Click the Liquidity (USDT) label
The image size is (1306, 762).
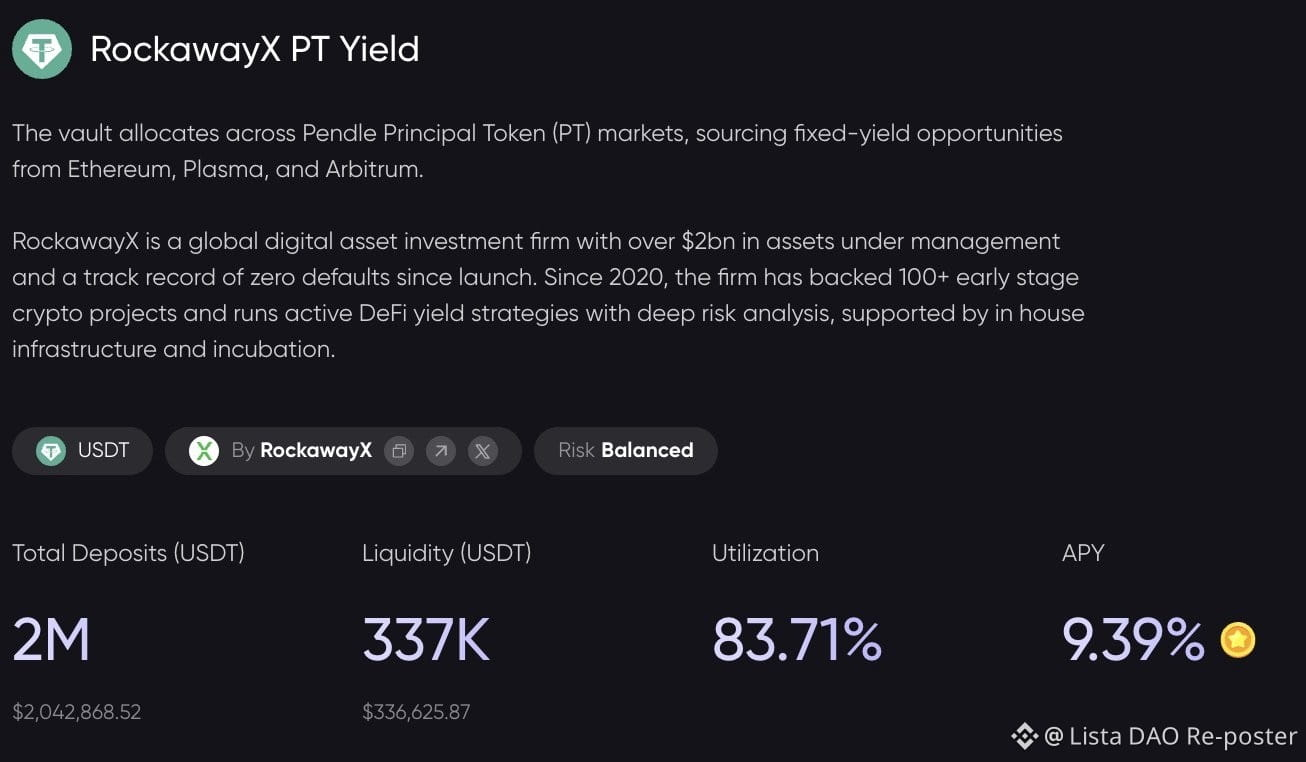tap(446, 553)
